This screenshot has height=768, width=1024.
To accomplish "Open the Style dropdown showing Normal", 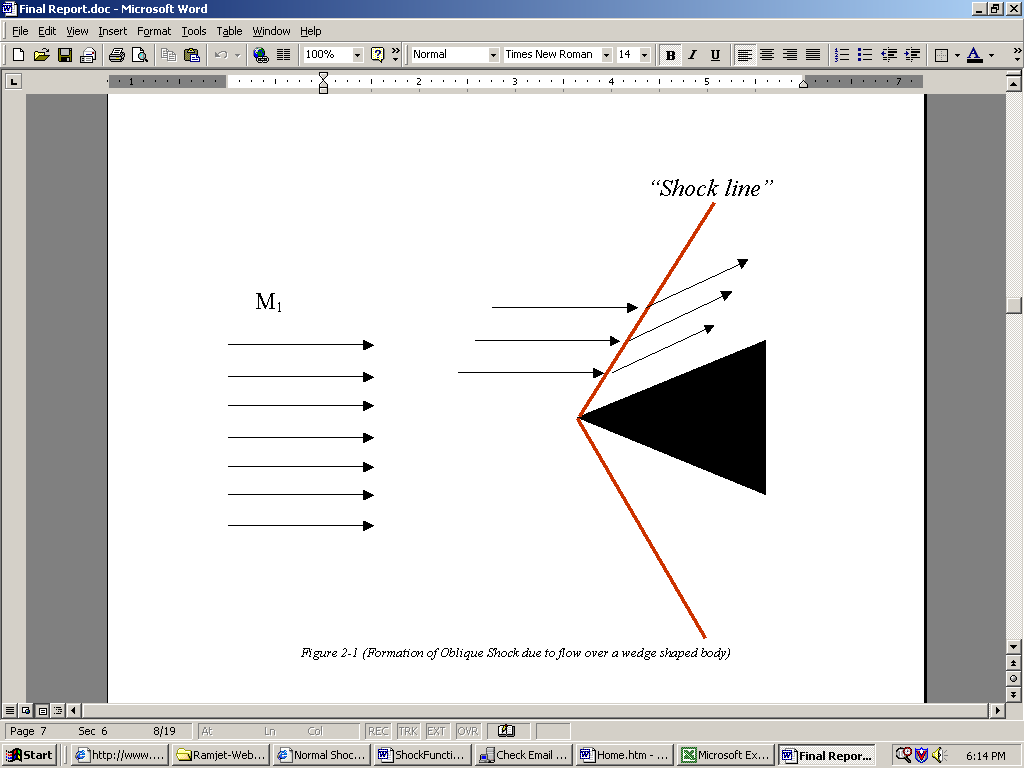I will click(x=493, y=55).
